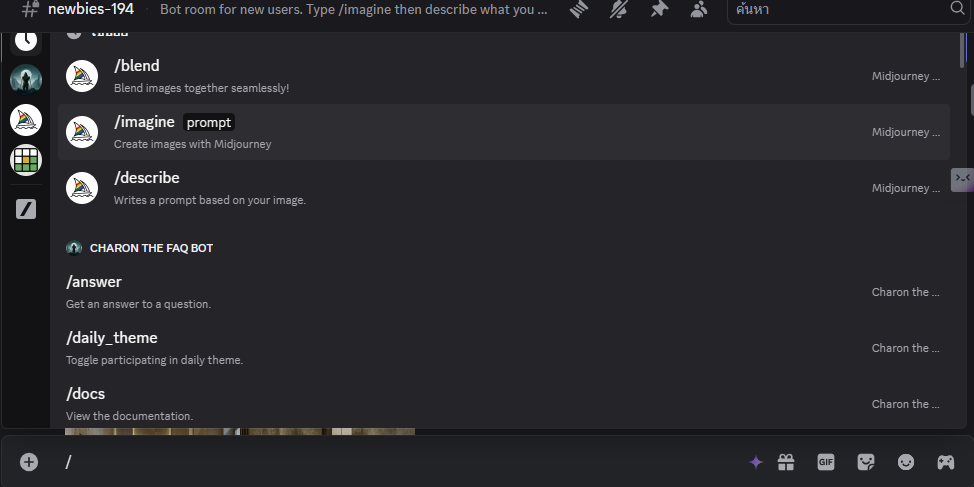Click the Midjourney label on /blend row
974x487 pixels.
(906, 76)
